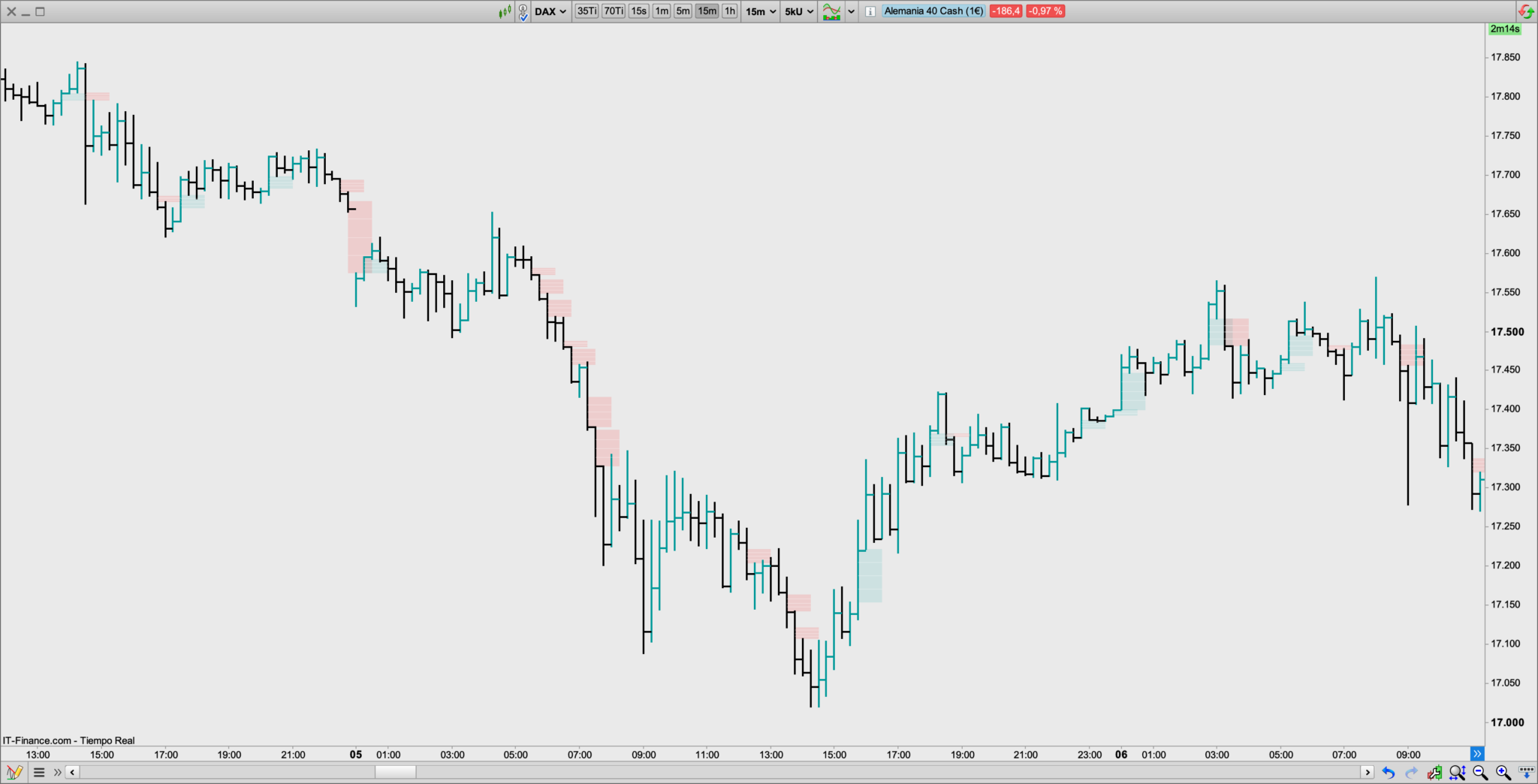Redo the action with faded arrow

pyautogui.click(x=1411, y=772)
